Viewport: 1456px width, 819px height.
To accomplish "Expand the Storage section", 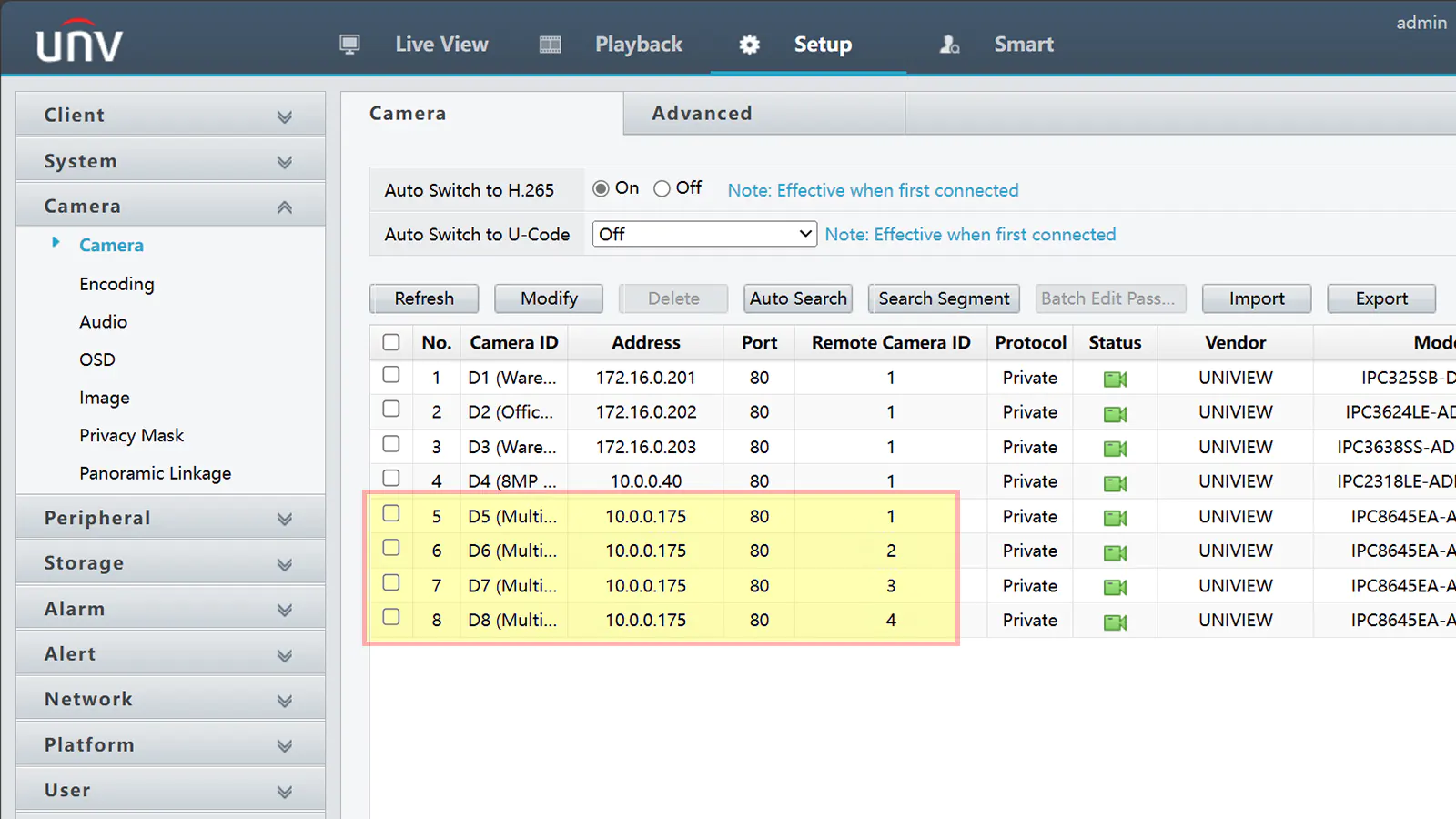I will coord(170,563).
